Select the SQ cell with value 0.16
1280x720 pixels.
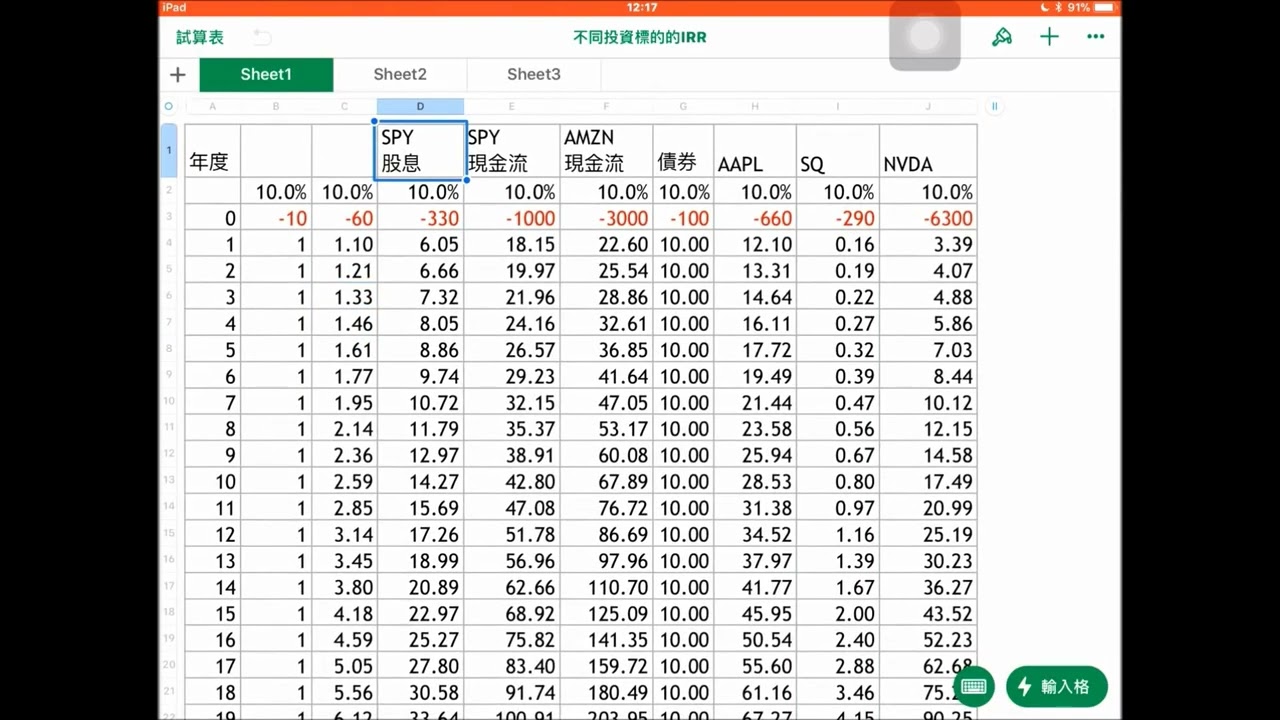point(838,244)
